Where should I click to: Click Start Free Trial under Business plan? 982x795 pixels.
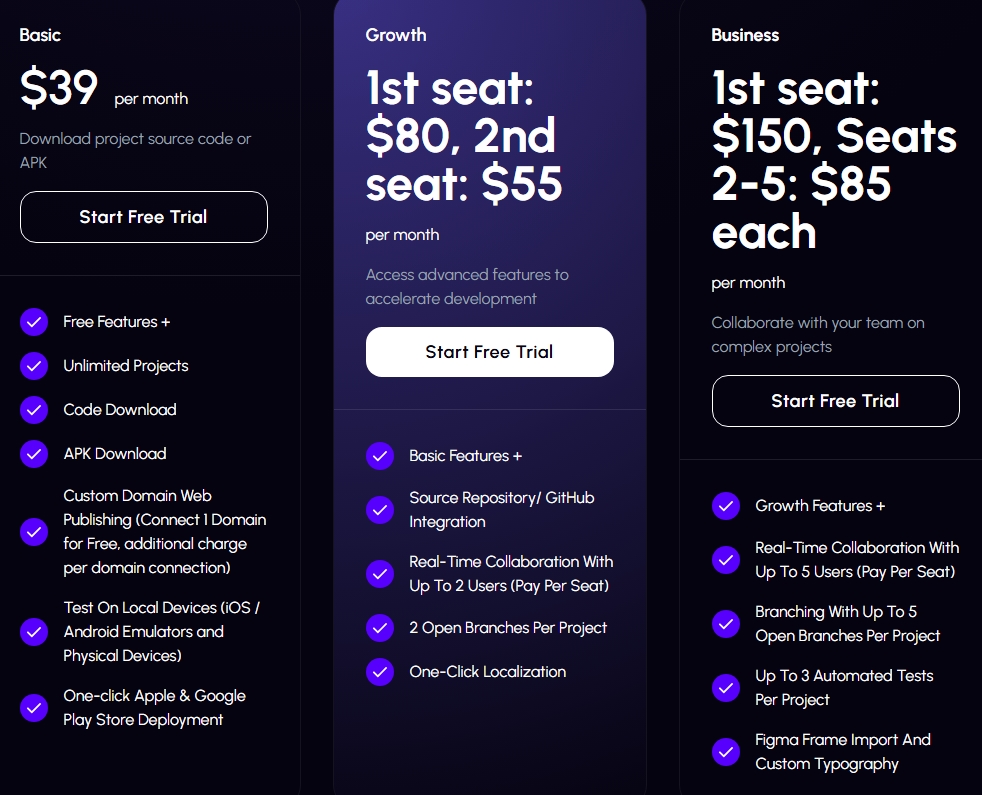pyautogui.click(x=835, y=401)
